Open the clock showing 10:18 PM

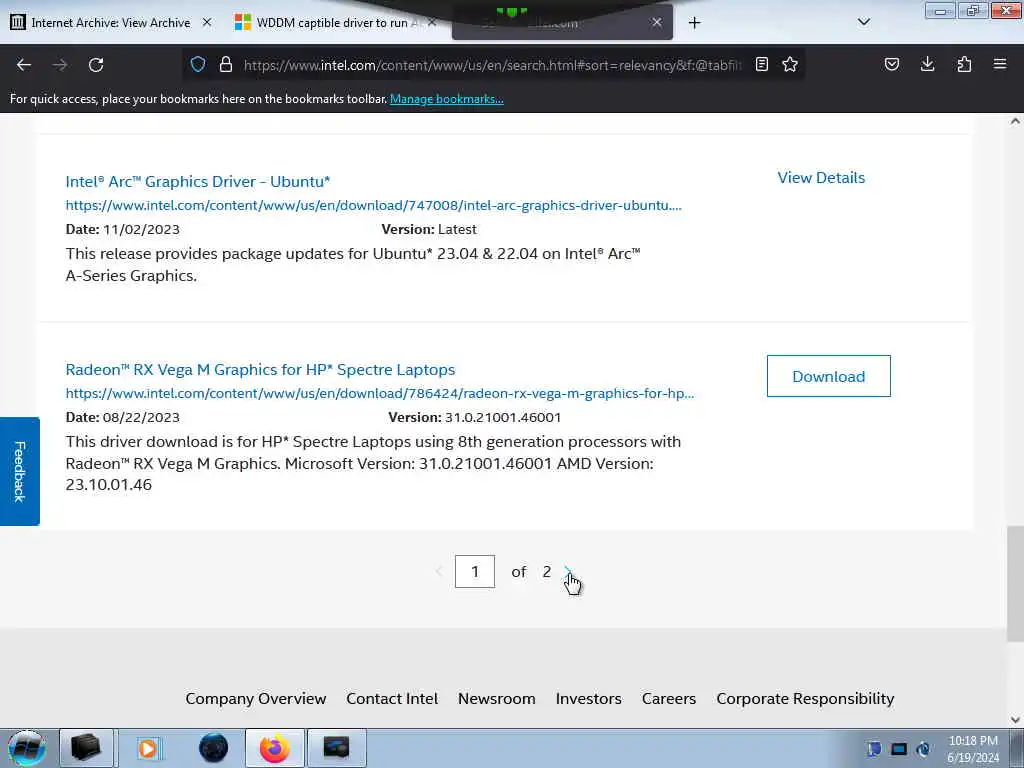click(x=973, y=749)
